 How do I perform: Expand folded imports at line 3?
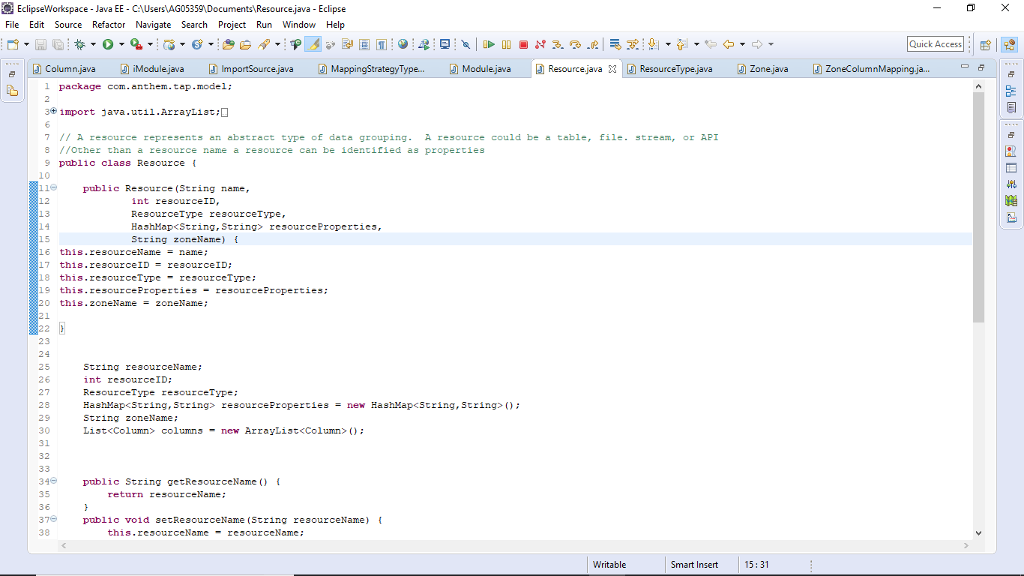pyautogui.click(x=54, y=111)
